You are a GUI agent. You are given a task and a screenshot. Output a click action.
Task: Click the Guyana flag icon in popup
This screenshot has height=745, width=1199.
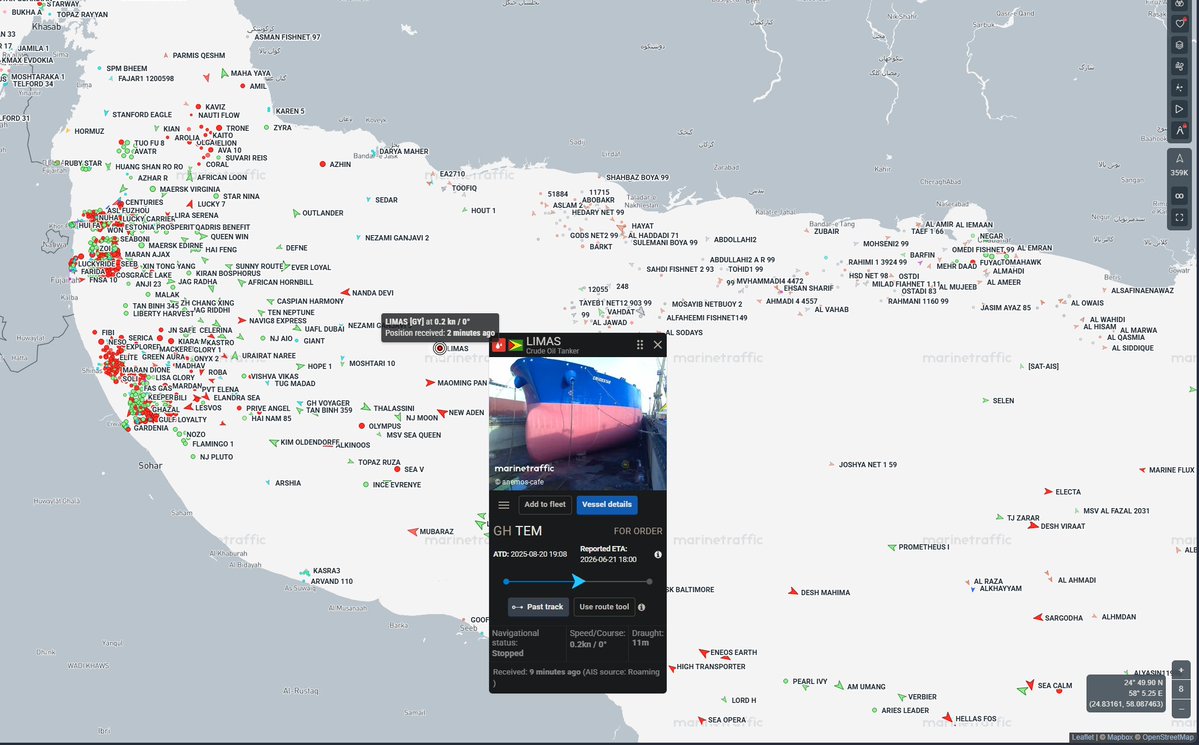click(x=516, y=345)
